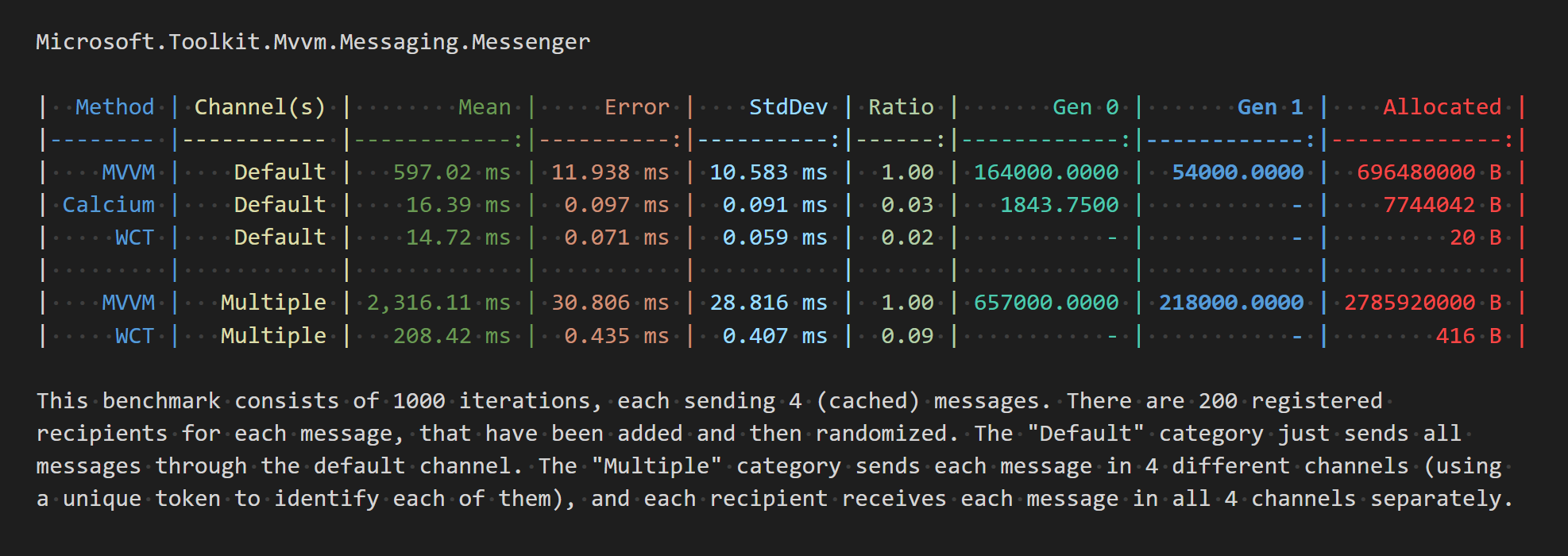The width and height of the screenshot is (1568, 556).
Task: Click the 30.806 ms error value
Action: pyautogui.click(x=610, y=303)
